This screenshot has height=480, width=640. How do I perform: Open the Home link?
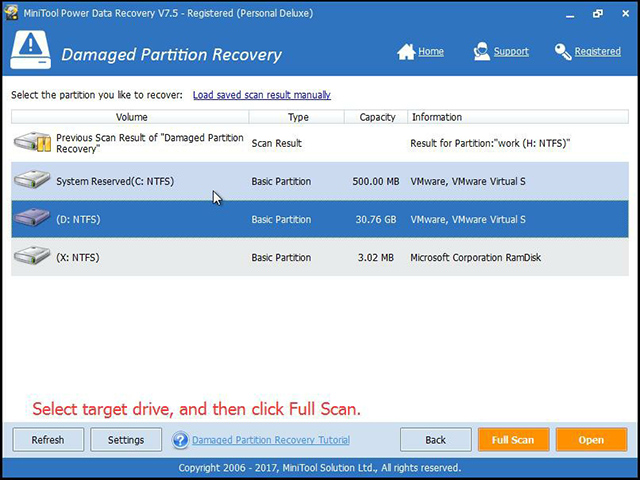click(x=431, y=52)
